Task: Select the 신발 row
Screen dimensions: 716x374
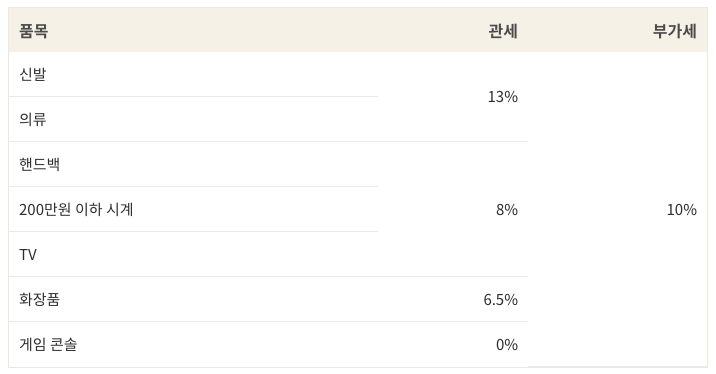Action: tap(193, 74)
